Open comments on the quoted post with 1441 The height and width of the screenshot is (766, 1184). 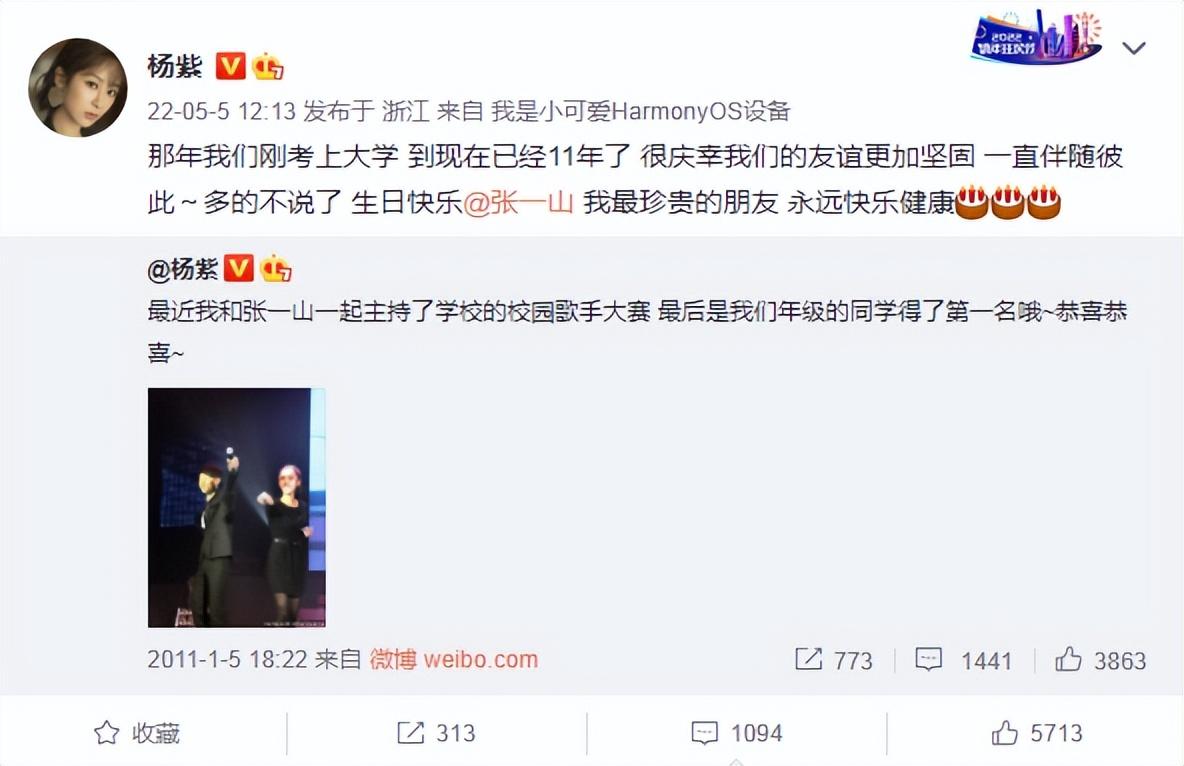[964, 660]
